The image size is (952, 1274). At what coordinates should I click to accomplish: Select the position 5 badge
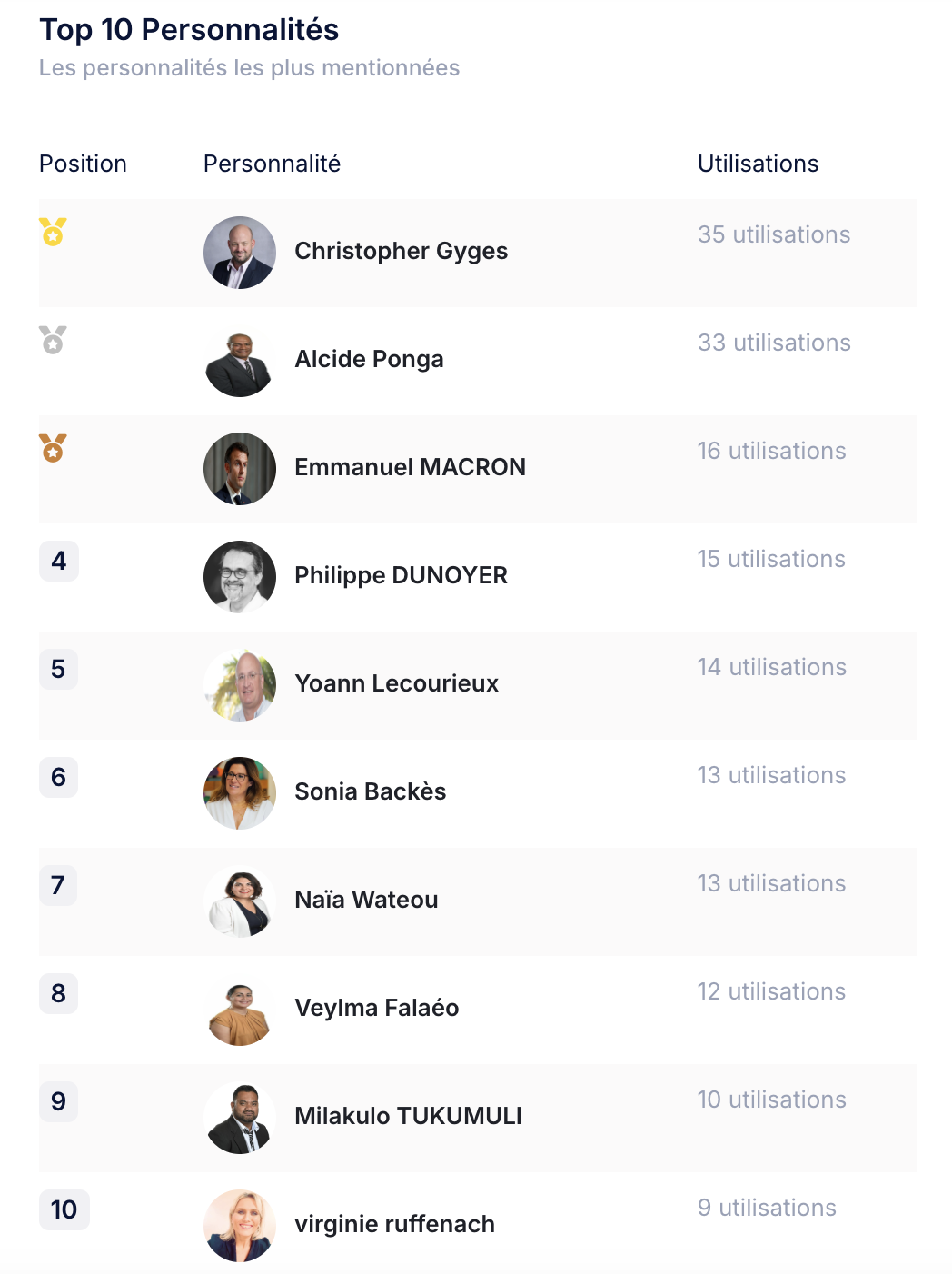(x=58, y=669)
